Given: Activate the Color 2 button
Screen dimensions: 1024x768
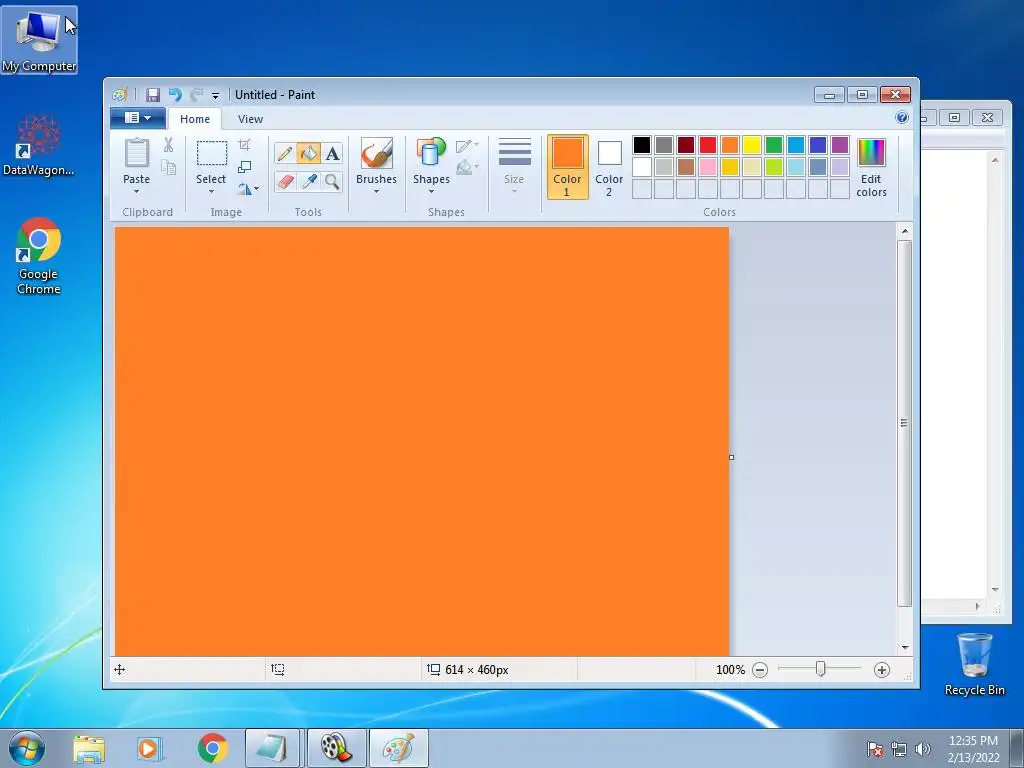Looking at the screenshot, I should point(609,167).
